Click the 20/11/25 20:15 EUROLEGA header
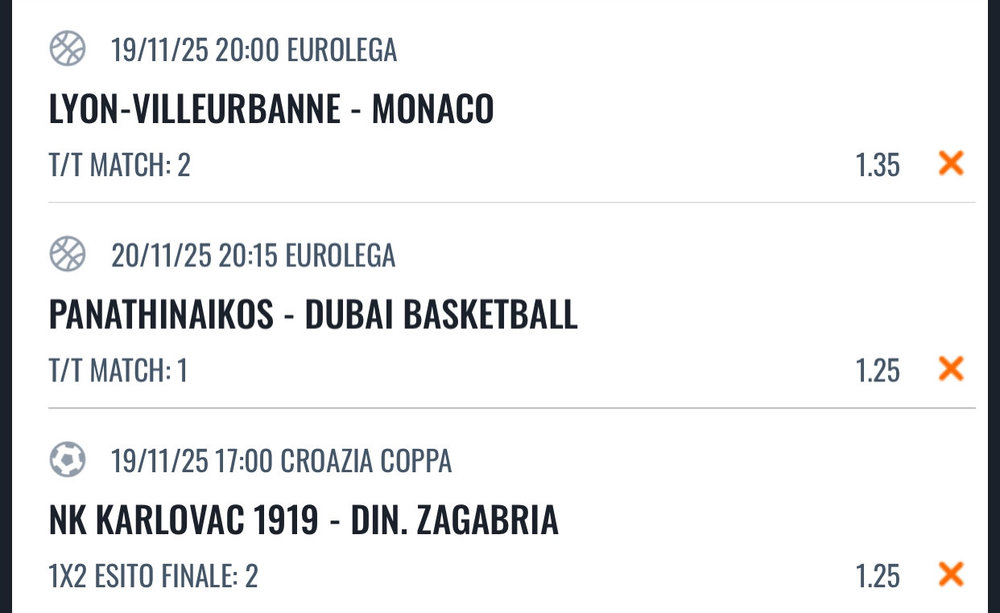The image size is (1000, 613). 254,255
